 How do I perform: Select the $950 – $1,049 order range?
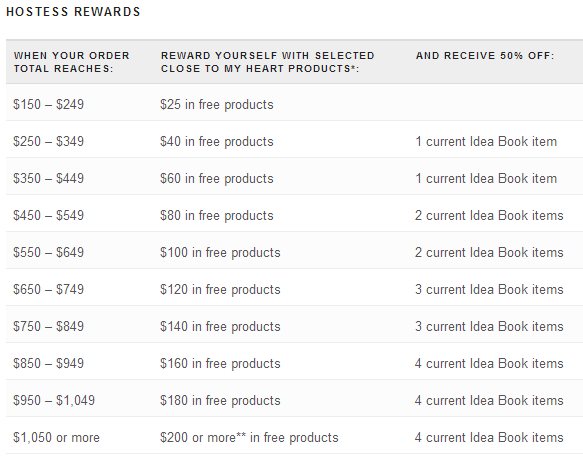point(54,400)
